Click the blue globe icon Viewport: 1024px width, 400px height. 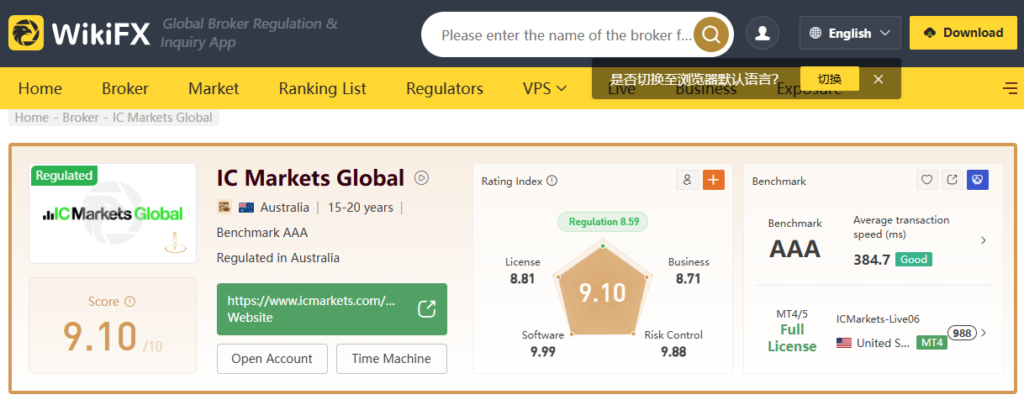[978, 180]
